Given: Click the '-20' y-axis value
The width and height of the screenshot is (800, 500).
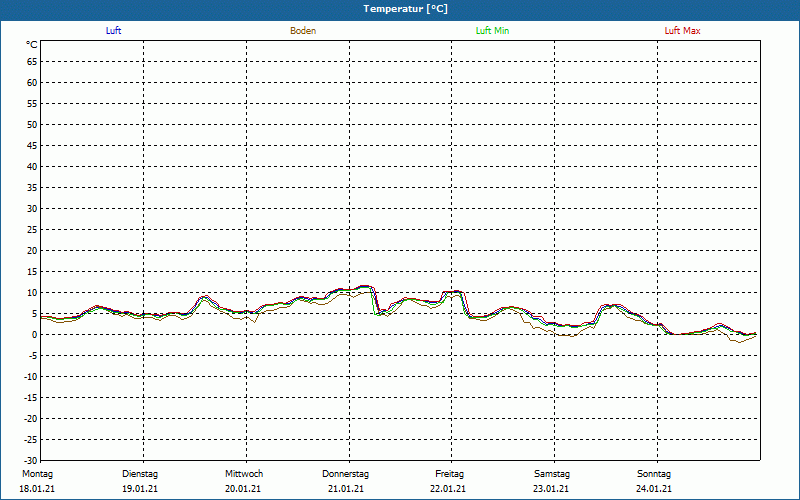Looking at the screenshot, I should 31,419.
